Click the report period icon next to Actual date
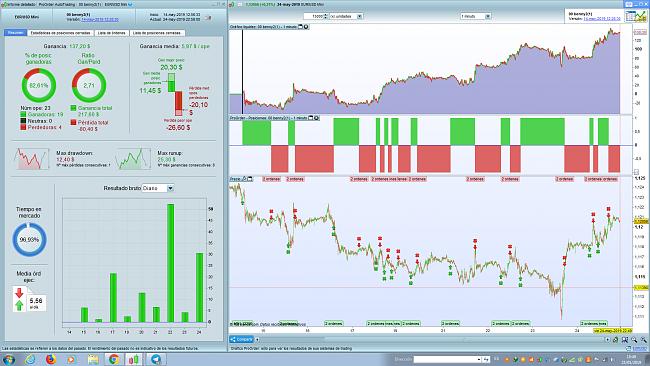 point(208,18)
